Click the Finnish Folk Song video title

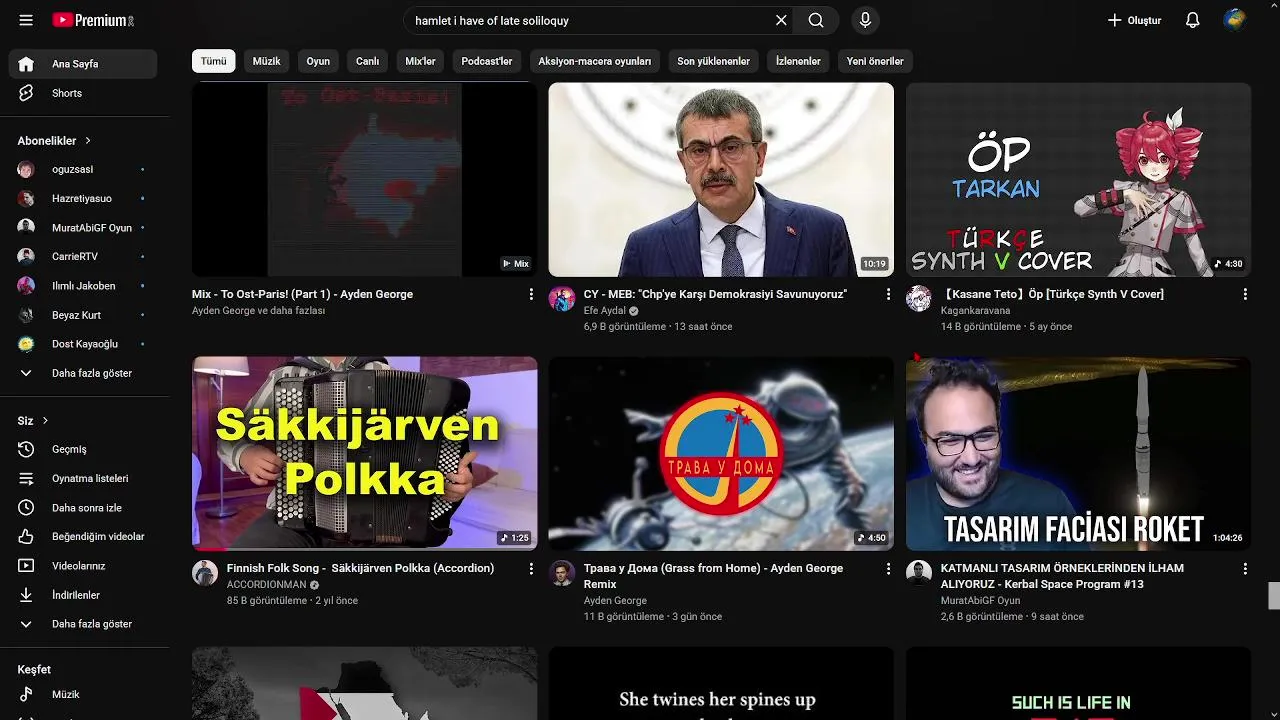point(360,568)
